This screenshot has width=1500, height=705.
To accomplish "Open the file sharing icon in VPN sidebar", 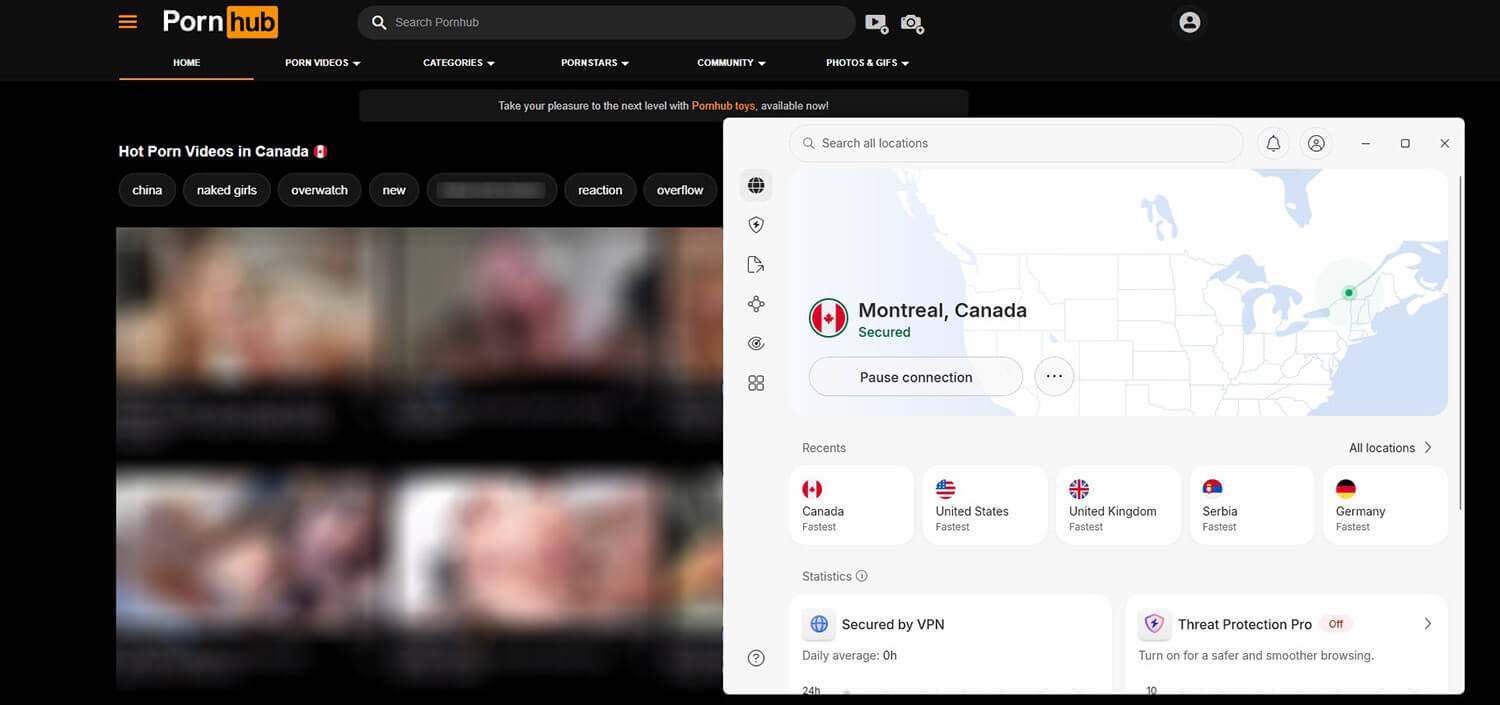I will 756,265.
